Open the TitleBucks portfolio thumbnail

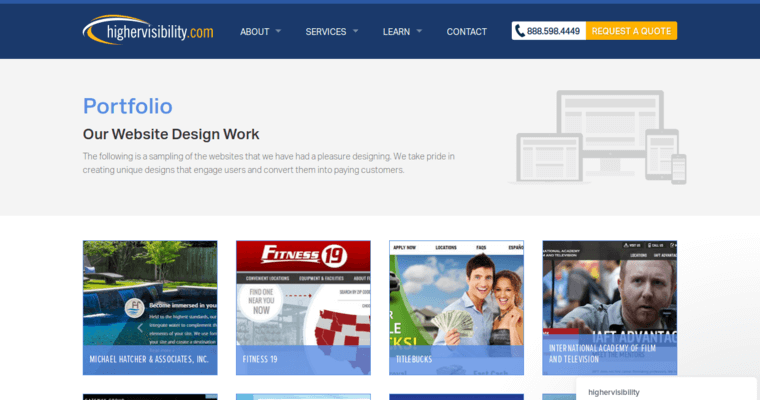(x=457, y=307)
